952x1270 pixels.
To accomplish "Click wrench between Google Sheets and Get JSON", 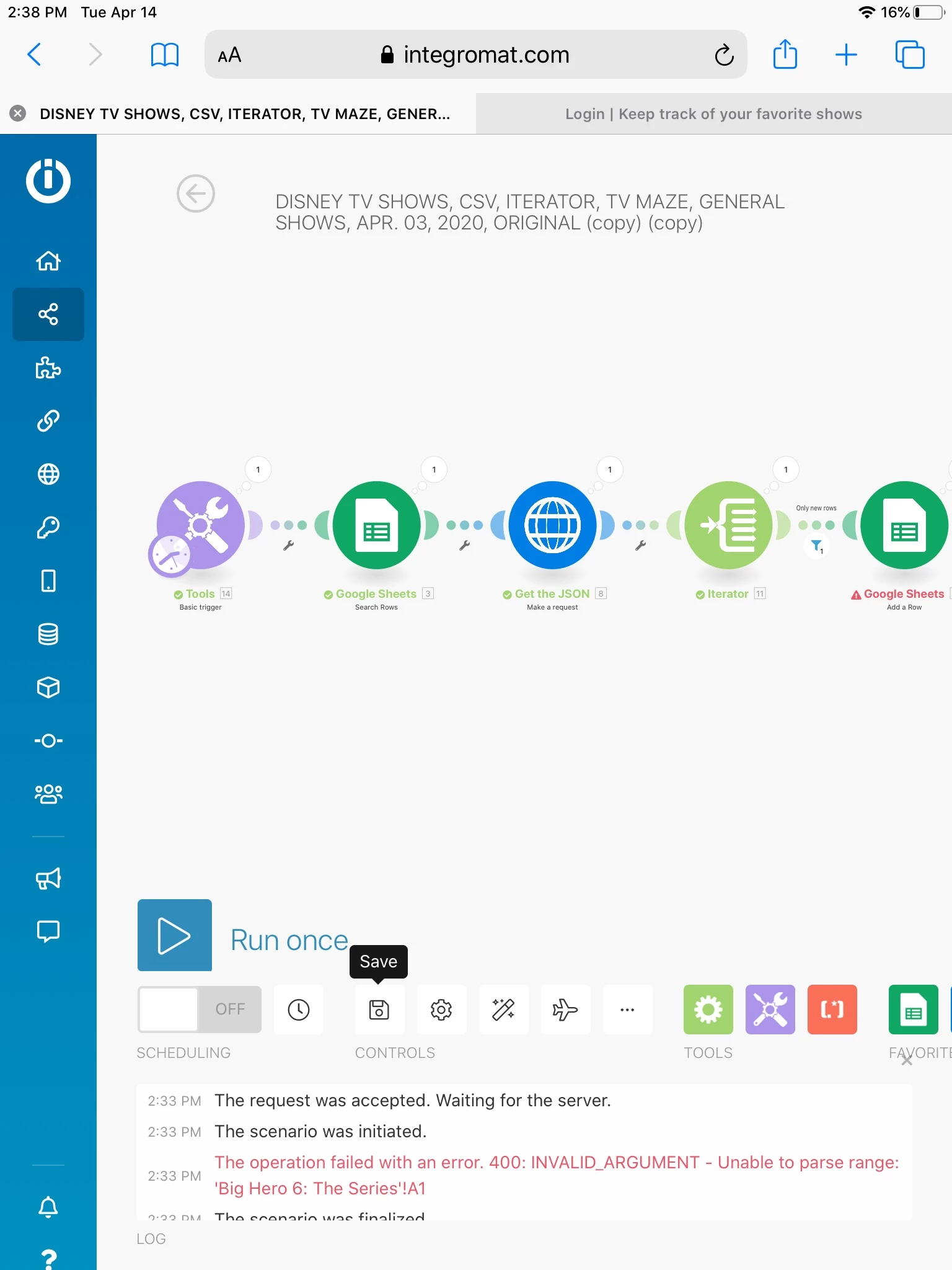I will click(464, 546).
